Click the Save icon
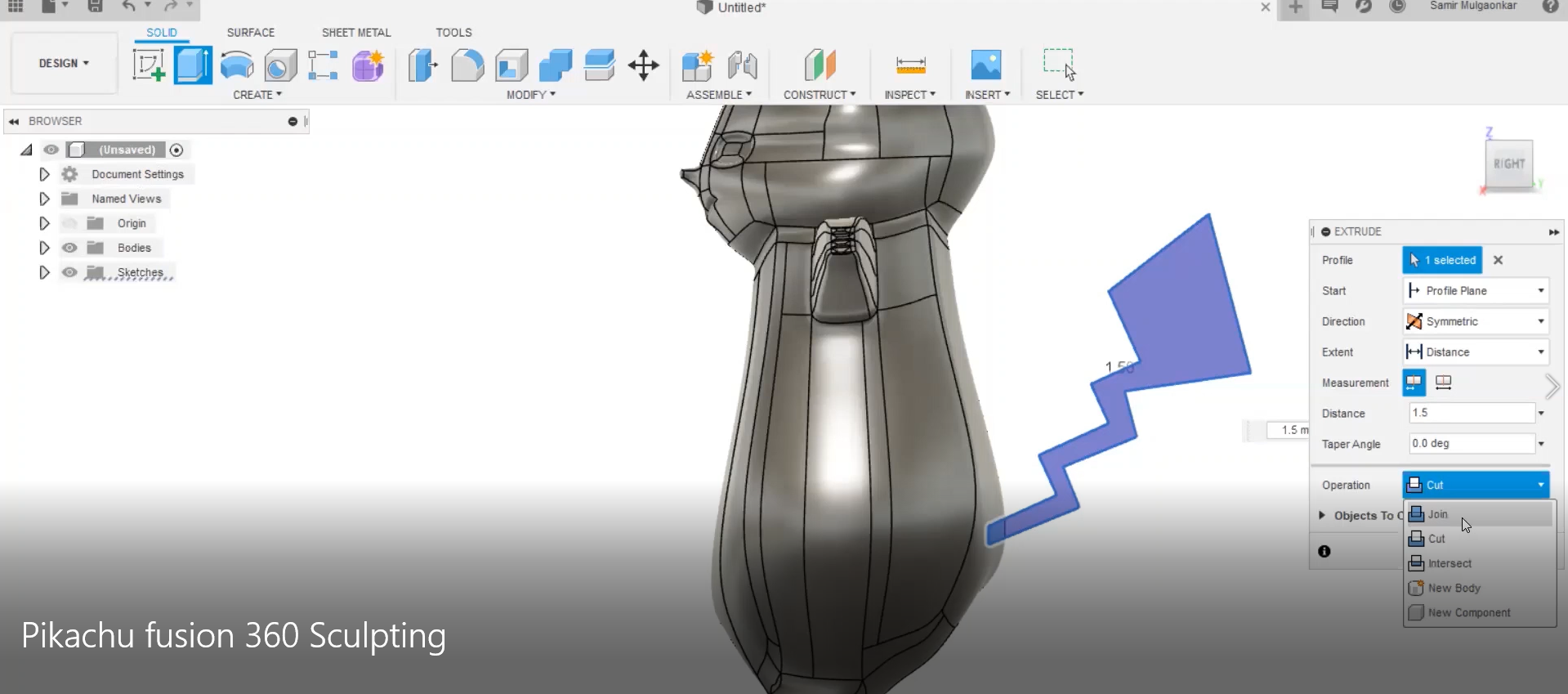The width and height of the screenshot is (1568, 694). (x=95, y=7)
